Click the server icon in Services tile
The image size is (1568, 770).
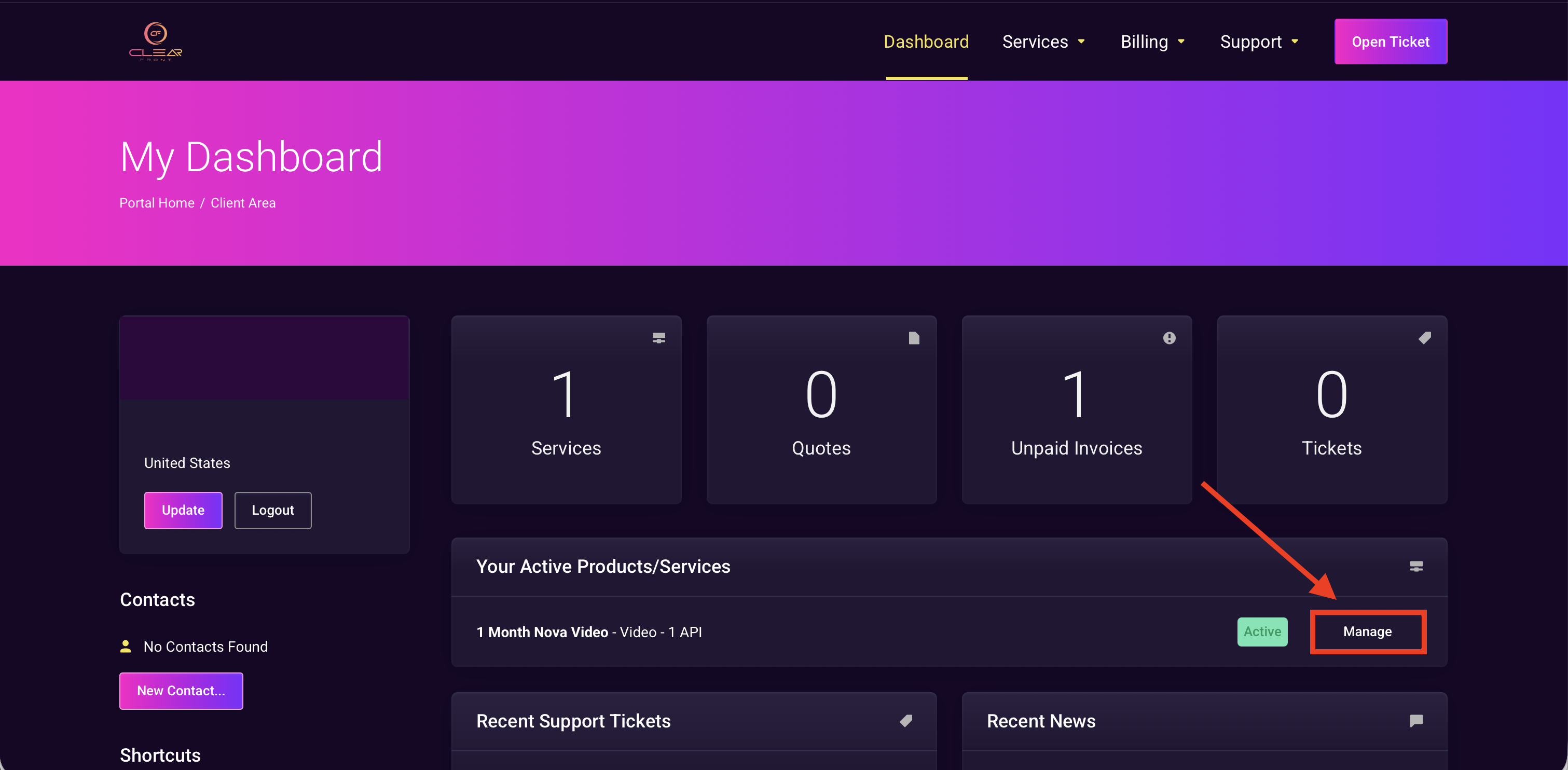pyautogui.click(x=658, y=338)
